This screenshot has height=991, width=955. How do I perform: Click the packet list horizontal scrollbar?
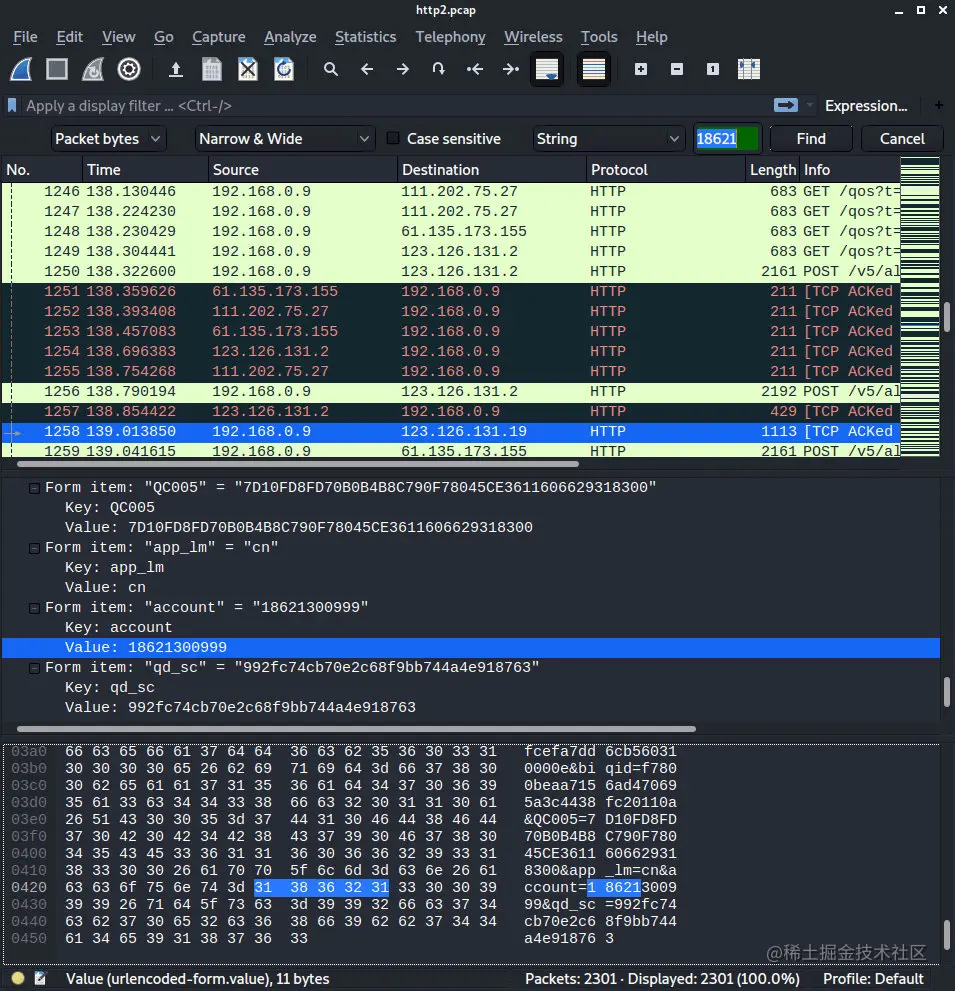click(298, 464)
